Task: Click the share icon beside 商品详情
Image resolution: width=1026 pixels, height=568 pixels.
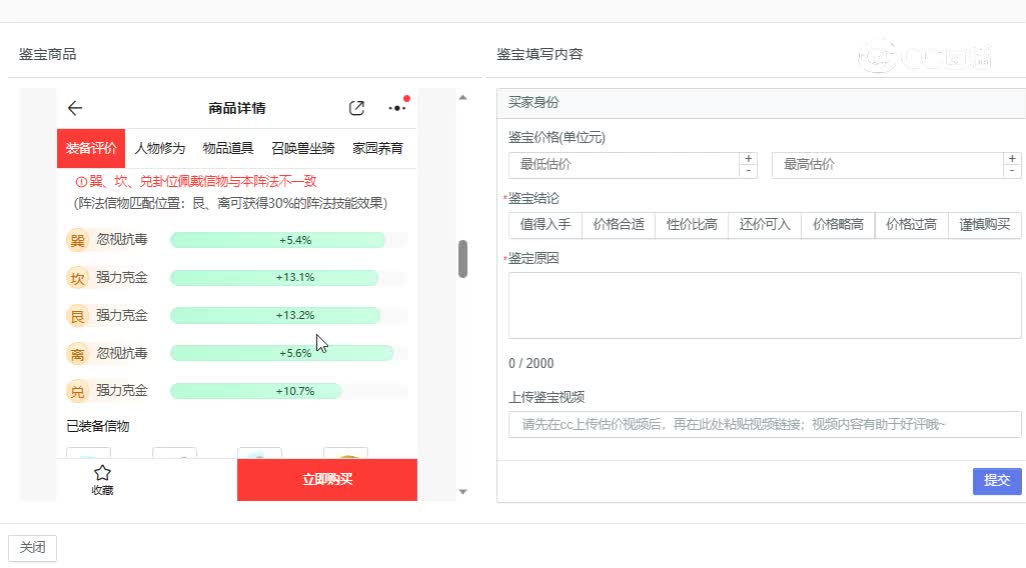Action: point(357,108)
